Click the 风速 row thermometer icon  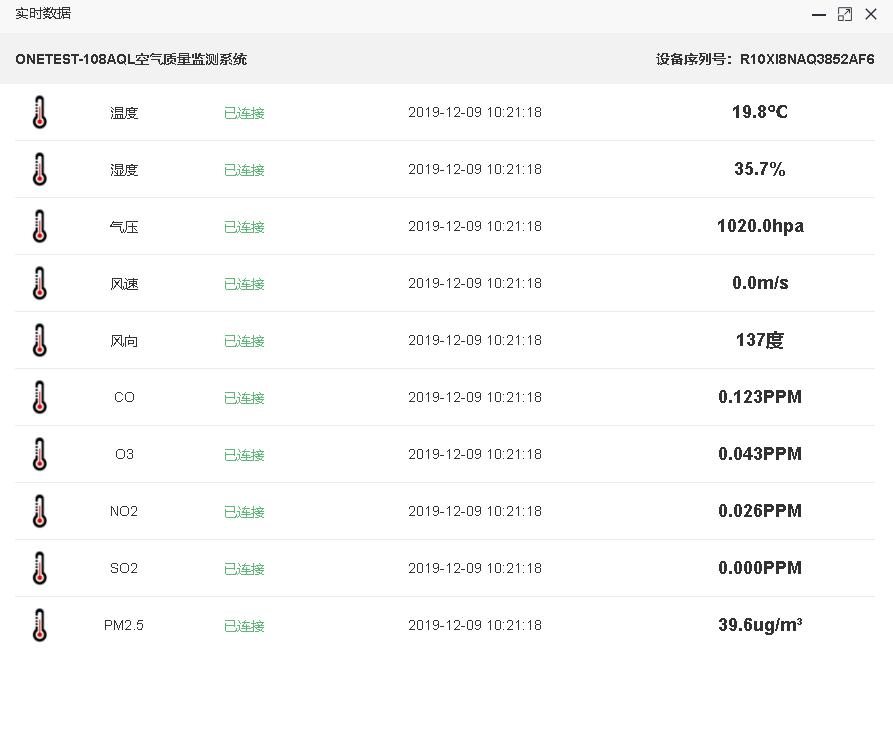click(x=40, y=283)
